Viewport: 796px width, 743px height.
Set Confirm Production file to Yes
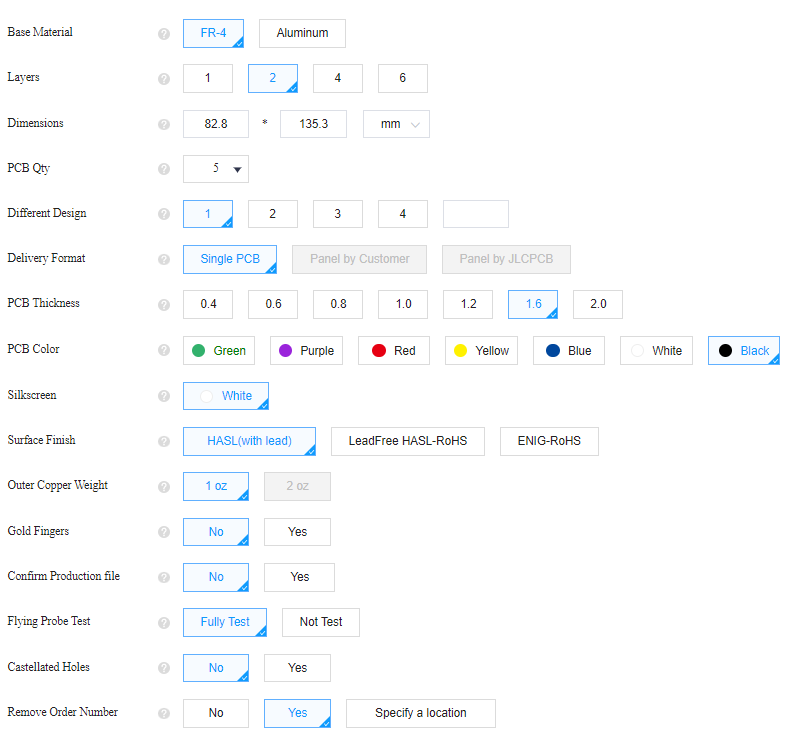[299, 577]
